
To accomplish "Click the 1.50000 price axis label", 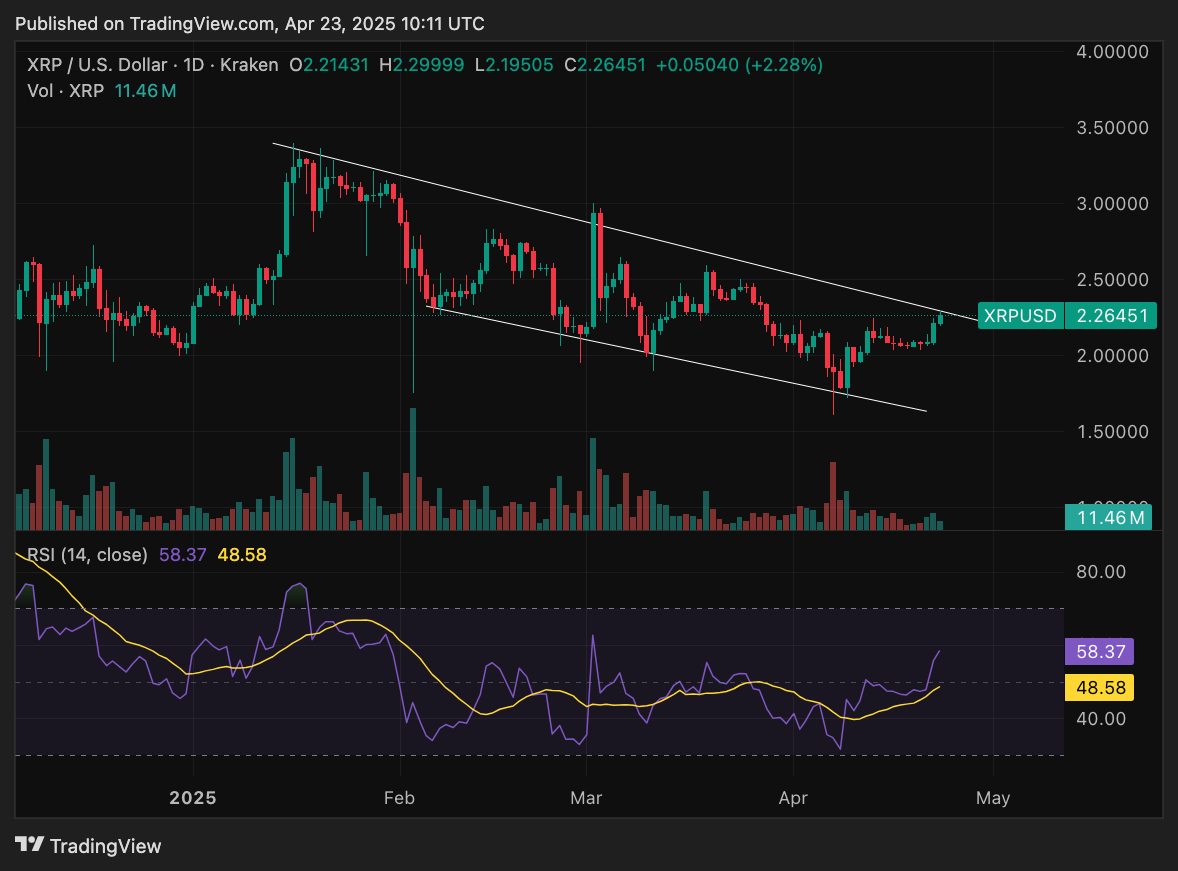I will 1112,431.
